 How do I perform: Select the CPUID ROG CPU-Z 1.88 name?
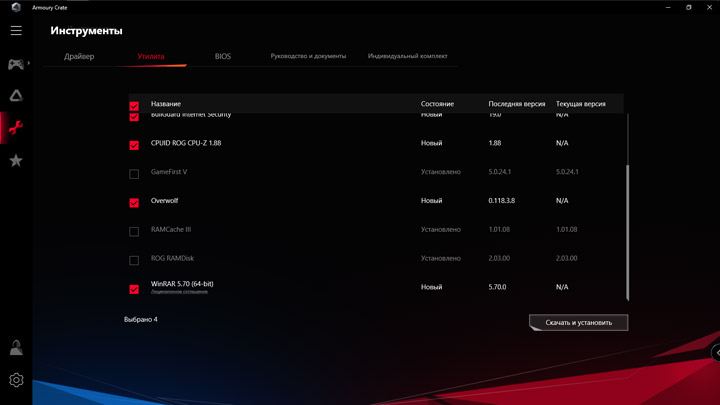[x=186, y=143]
